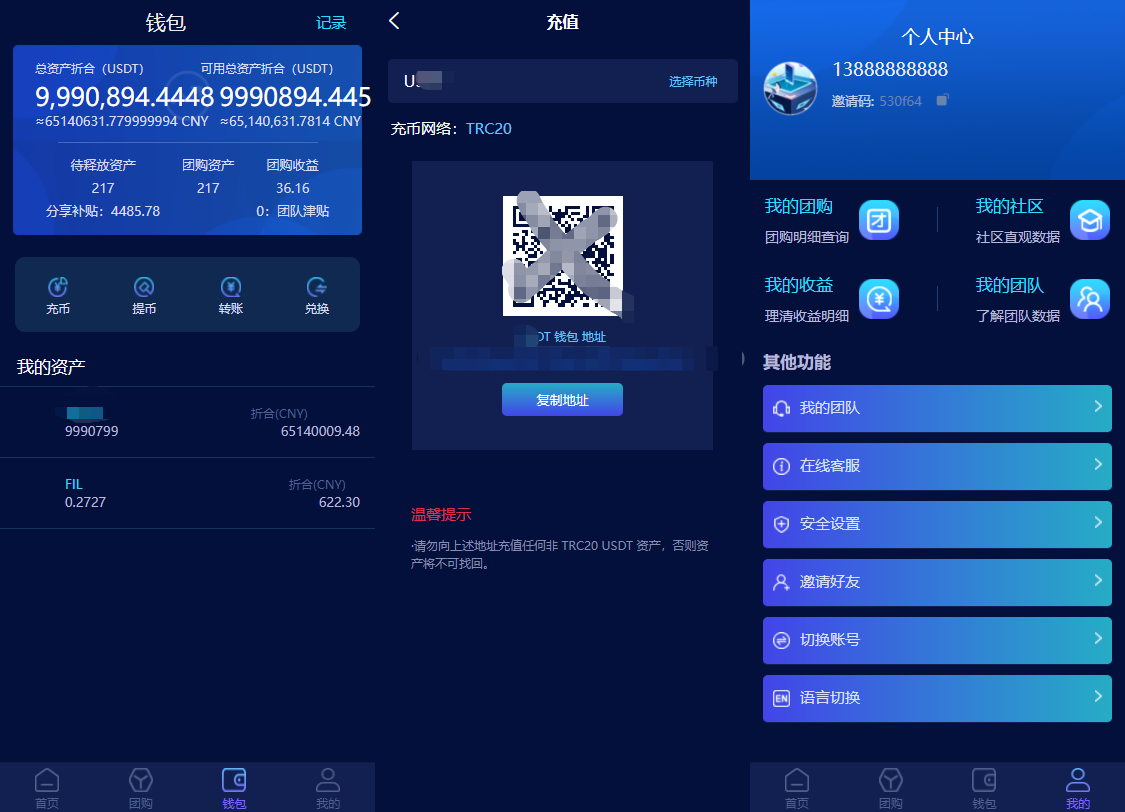Click the blurred wallet address text
1125x812 pixels.
[567, 358]
